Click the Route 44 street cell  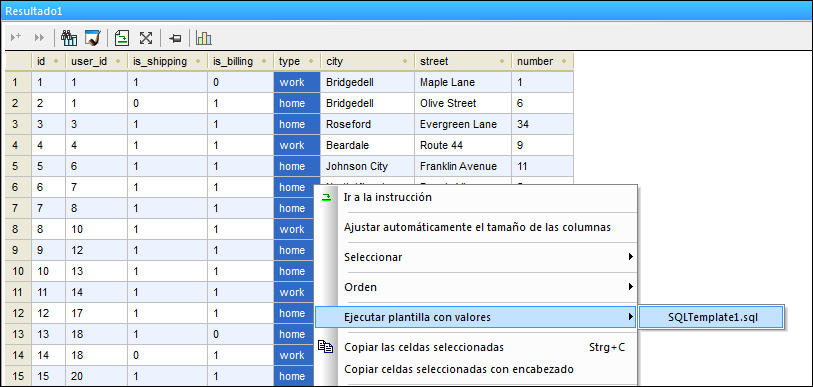(x=462, y=145)
